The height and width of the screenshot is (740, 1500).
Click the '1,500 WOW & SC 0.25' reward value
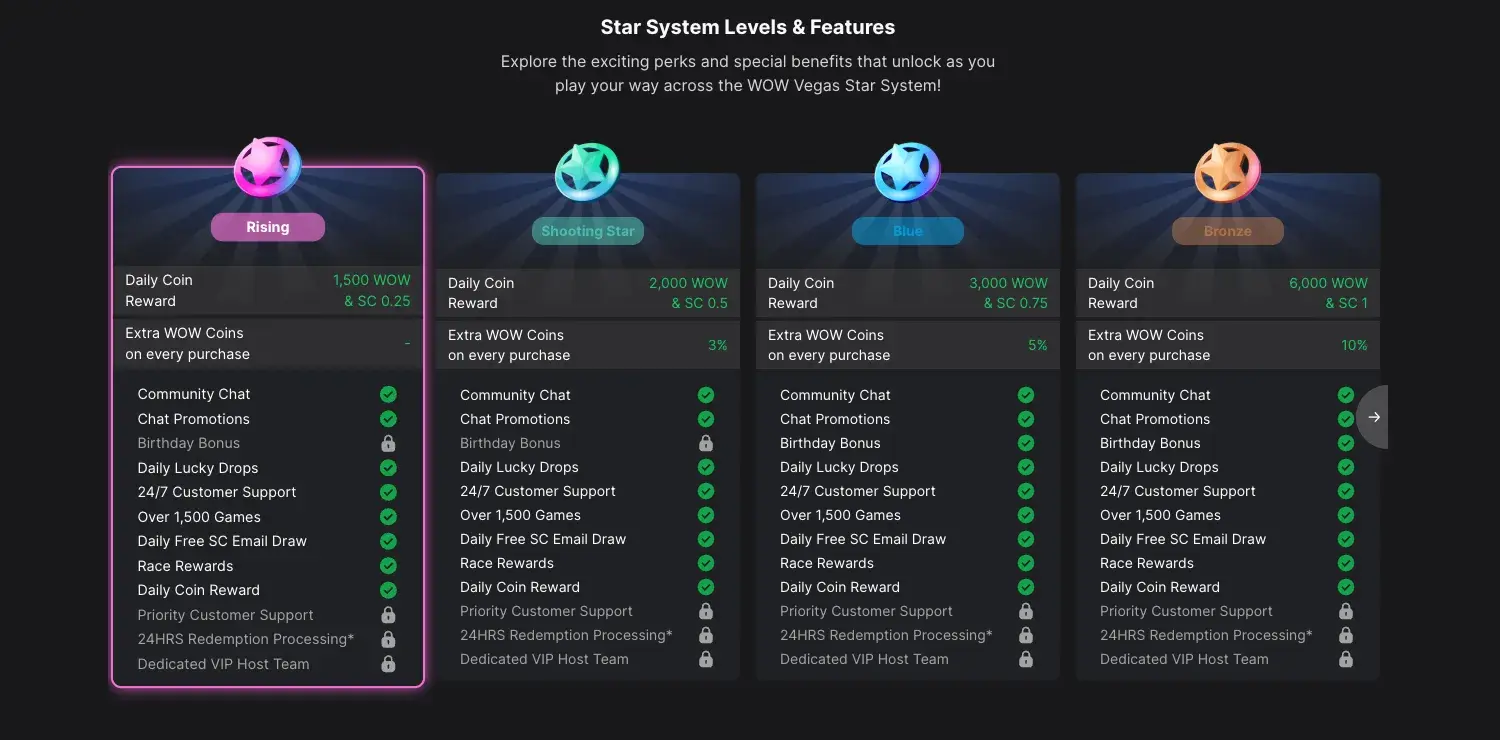[372, 290]
